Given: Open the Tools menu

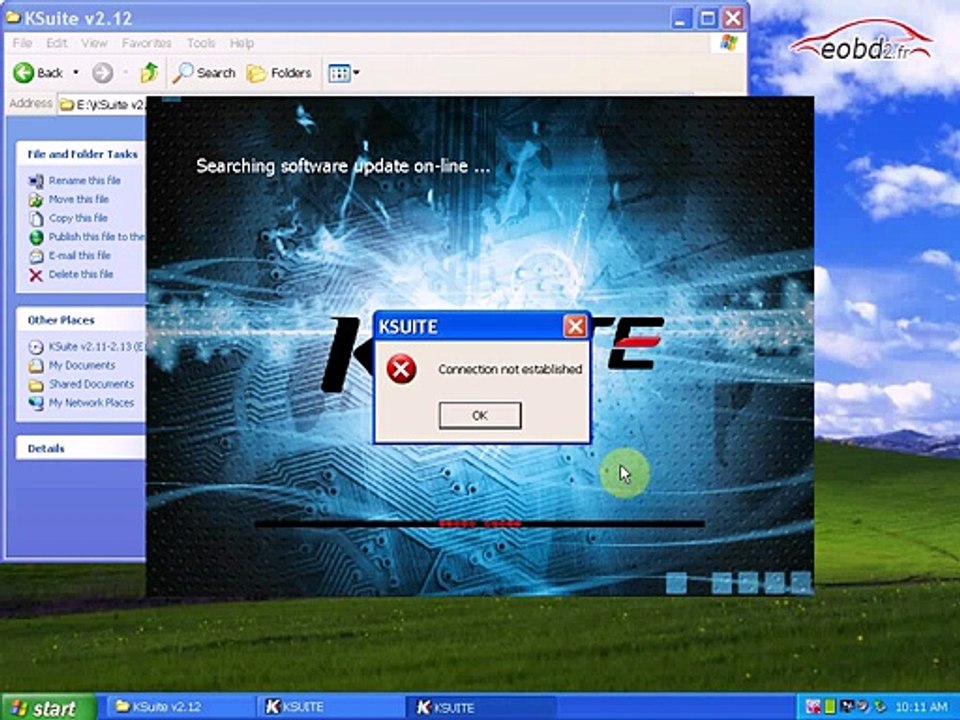Looking at the screenshot, I should click(x=201, y=43).
